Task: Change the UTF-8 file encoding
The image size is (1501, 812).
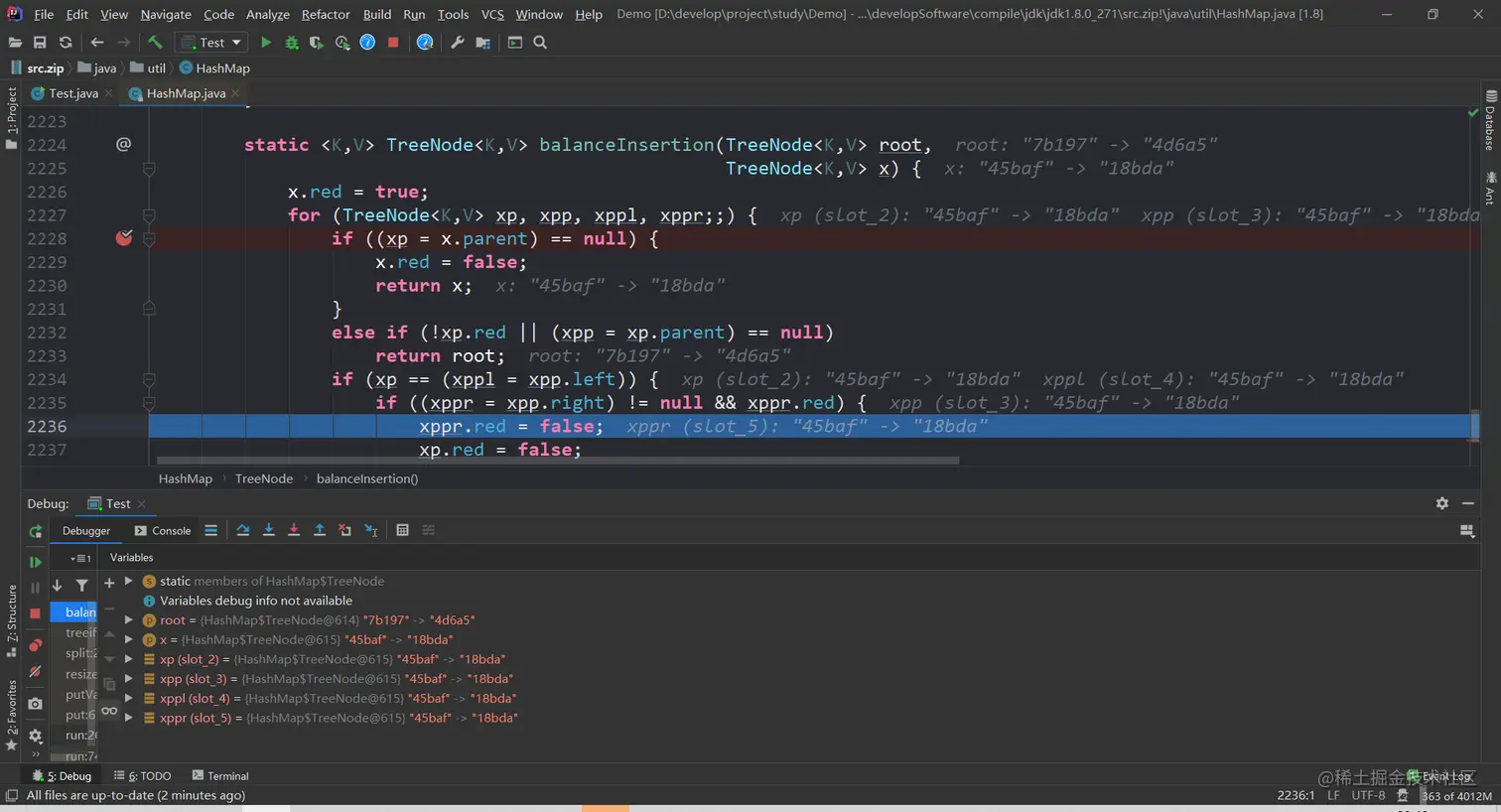Action: pos(1368,795)
